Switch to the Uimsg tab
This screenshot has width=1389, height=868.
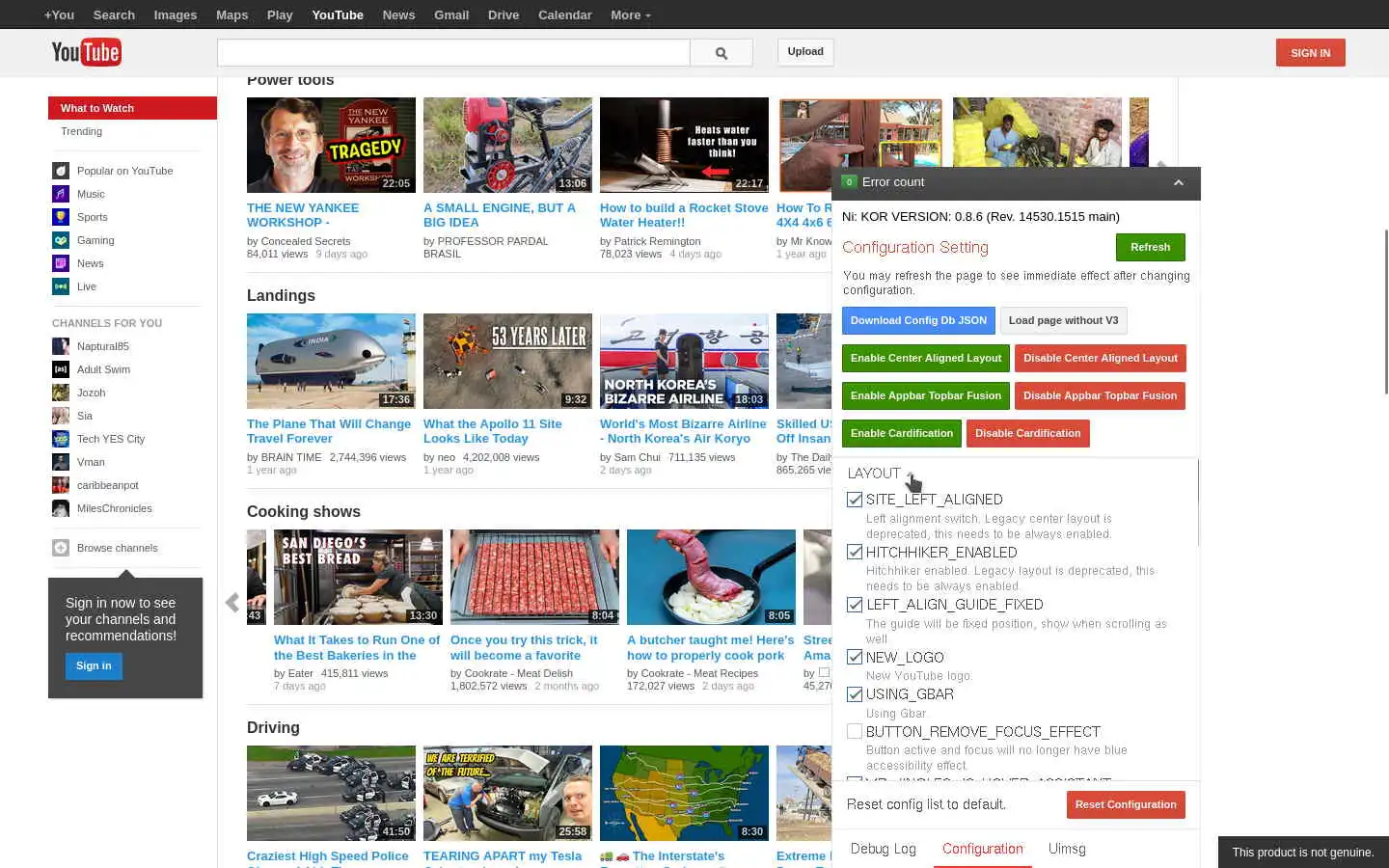coord(1067,849)
